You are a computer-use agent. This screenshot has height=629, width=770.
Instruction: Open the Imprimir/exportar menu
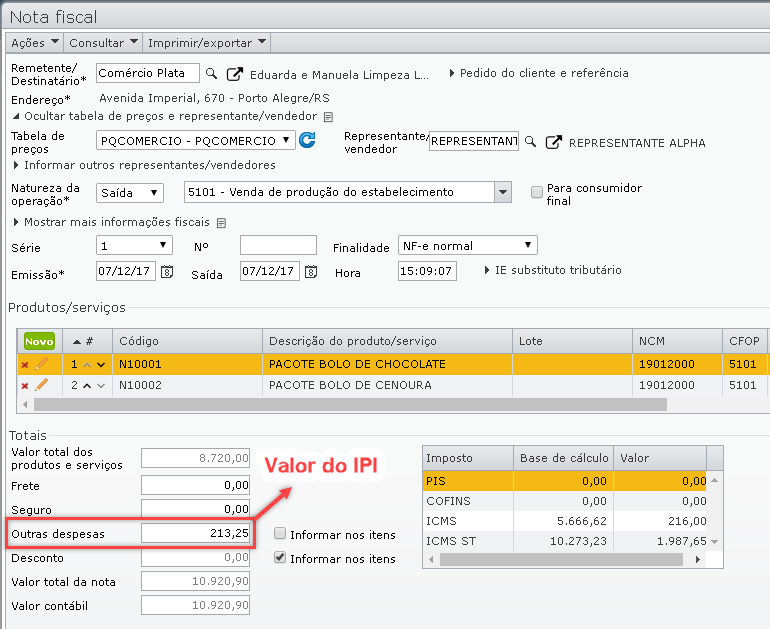point(206,43)
